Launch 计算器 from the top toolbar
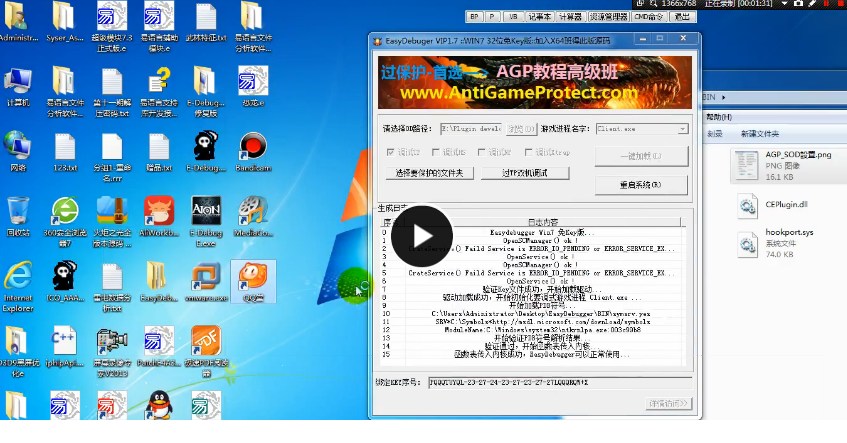Image resolution: width=847 pixels, height=443 pixels. point(570,17)
